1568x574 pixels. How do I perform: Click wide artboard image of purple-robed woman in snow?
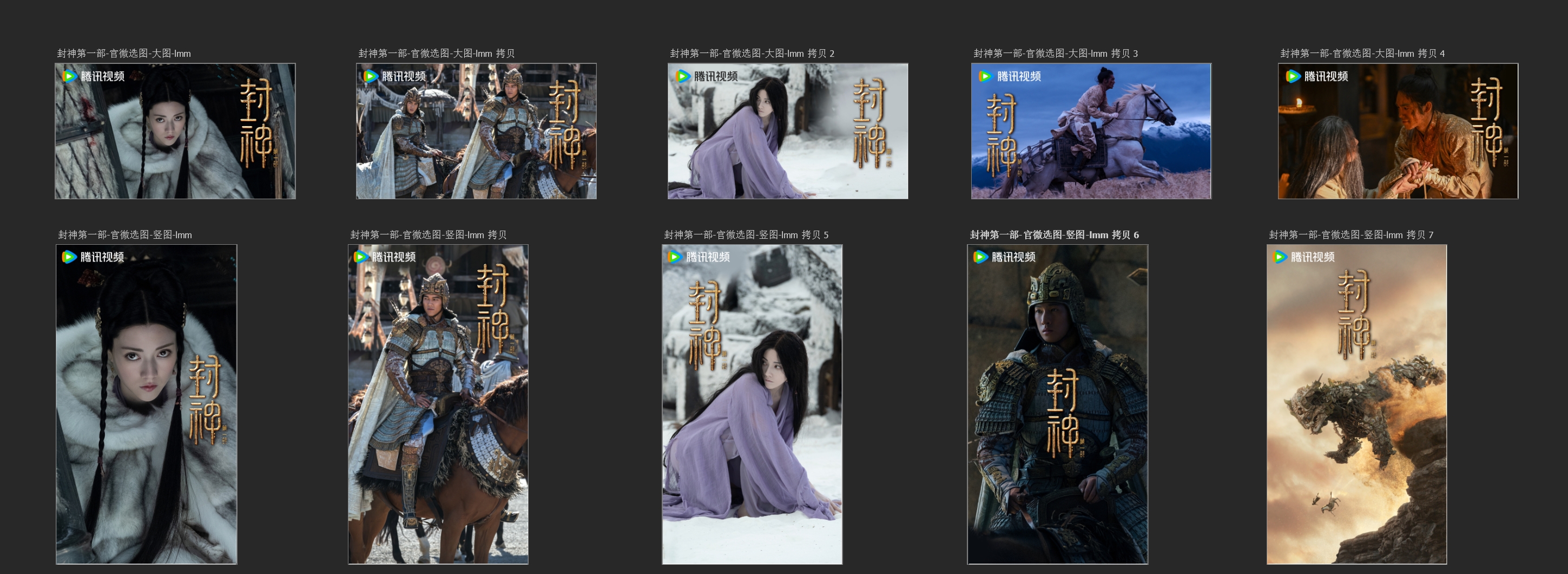pos(788,131)
